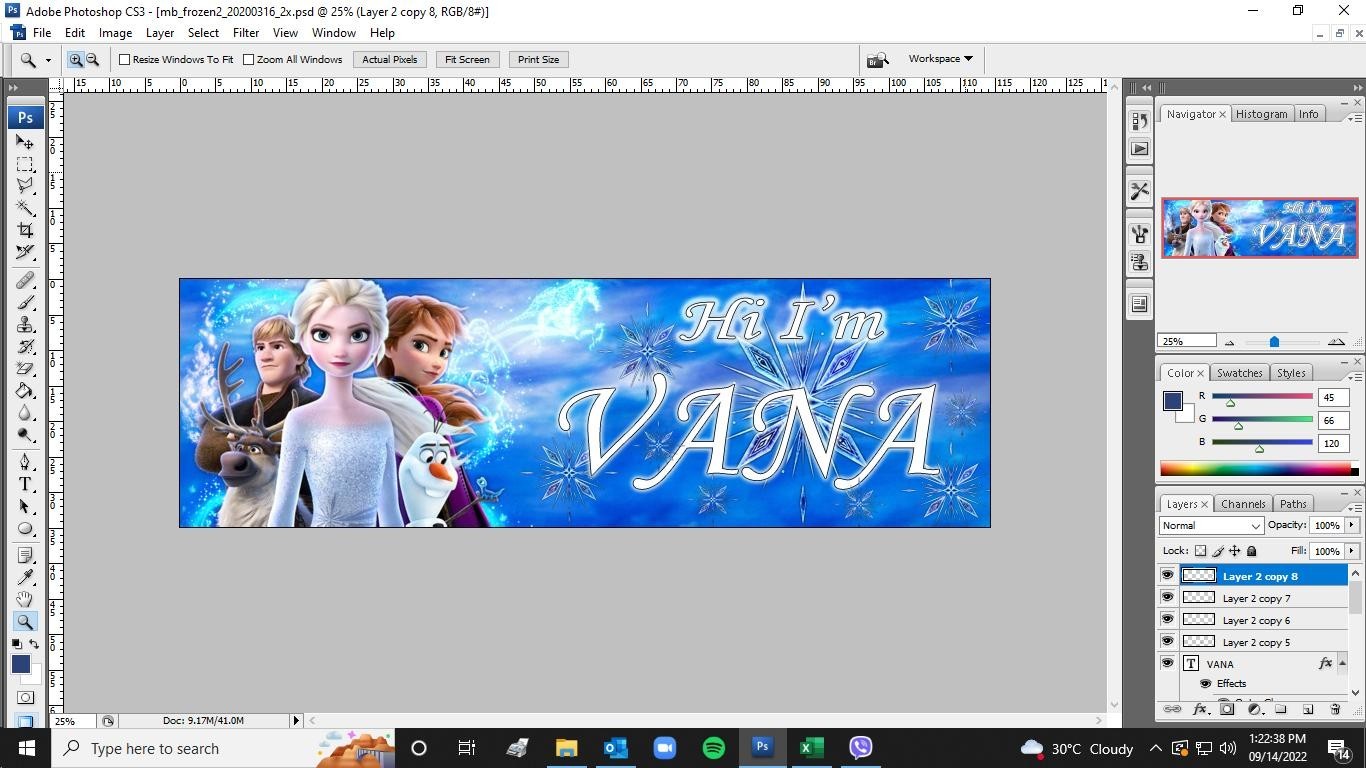Hide Layer 2 copy 7 visibility eye
Screen dimensions: 1366x768
pos(1167,597)
